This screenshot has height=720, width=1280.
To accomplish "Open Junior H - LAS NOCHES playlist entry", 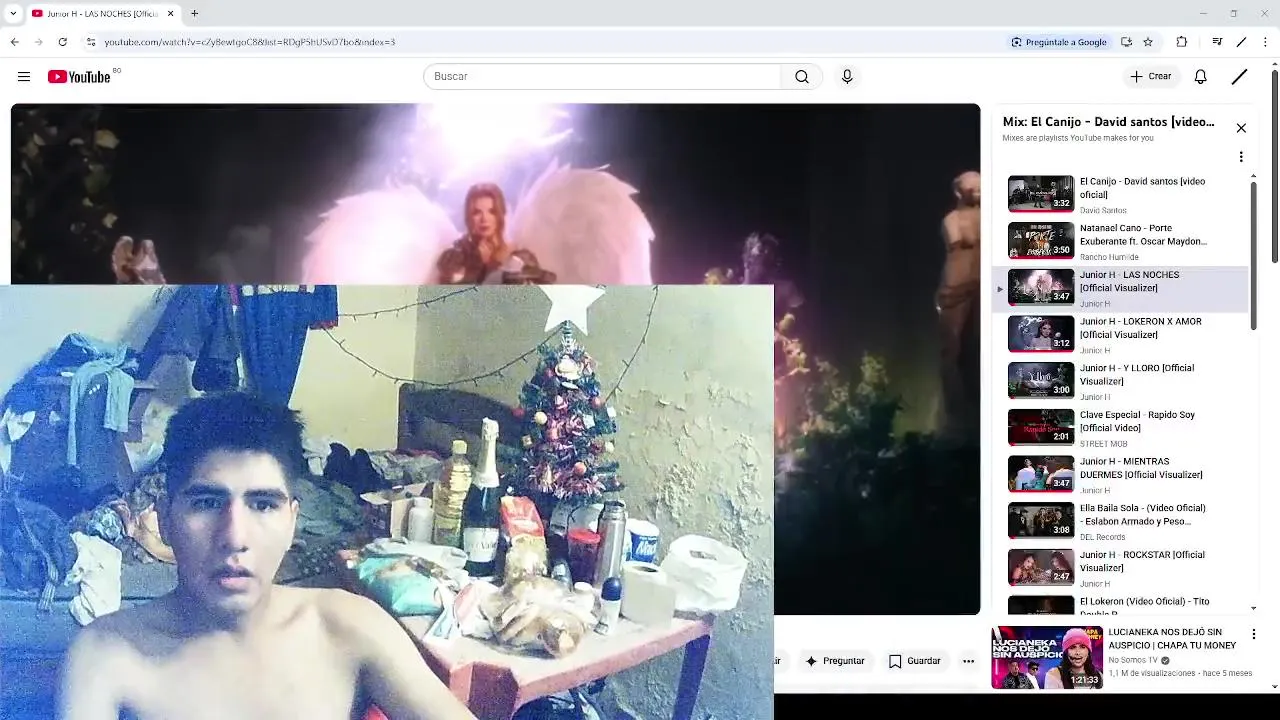I will (x=1120, y=288).
